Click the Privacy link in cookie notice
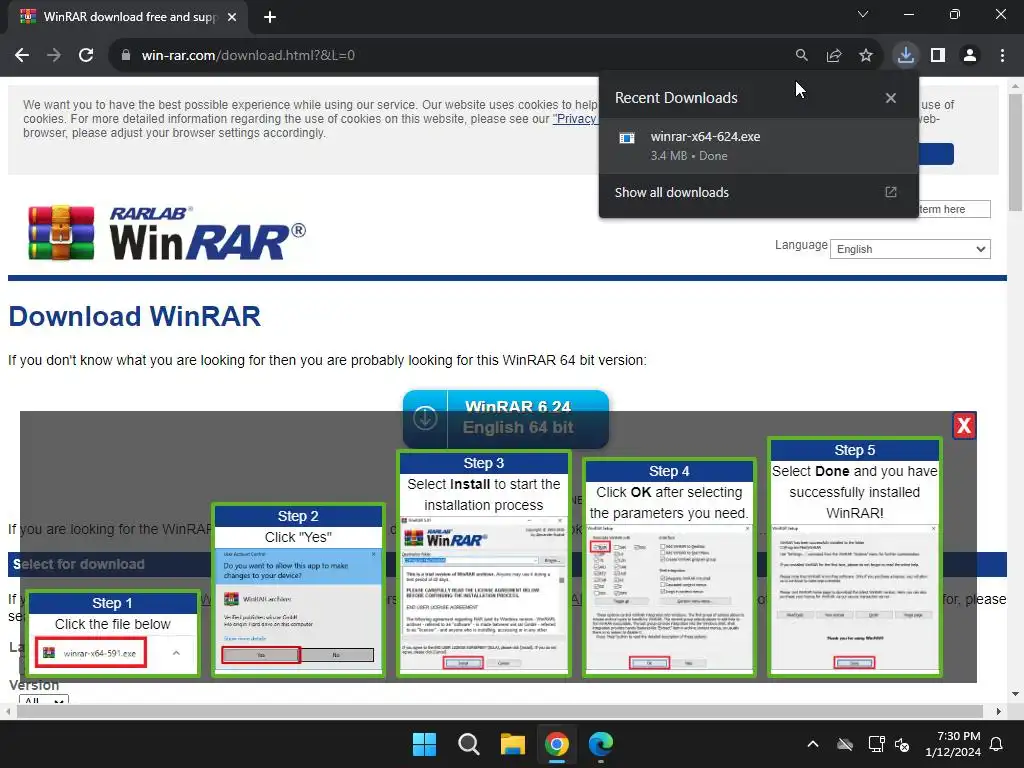The width and height of the screenshot is (1024, 768). pos(575,119)
